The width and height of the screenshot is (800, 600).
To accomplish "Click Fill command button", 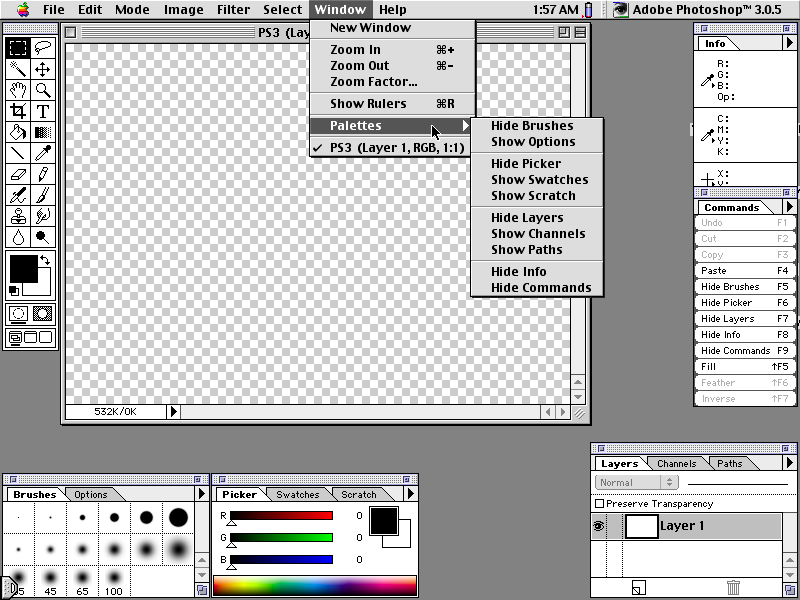I will [744, 366].
